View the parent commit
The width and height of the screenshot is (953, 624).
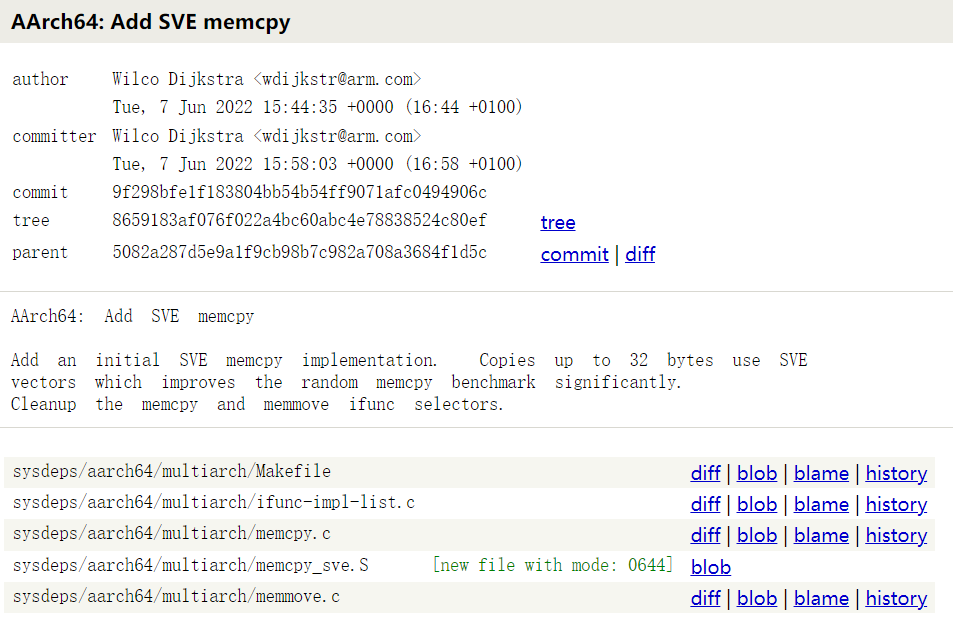(x=574, y=254)
